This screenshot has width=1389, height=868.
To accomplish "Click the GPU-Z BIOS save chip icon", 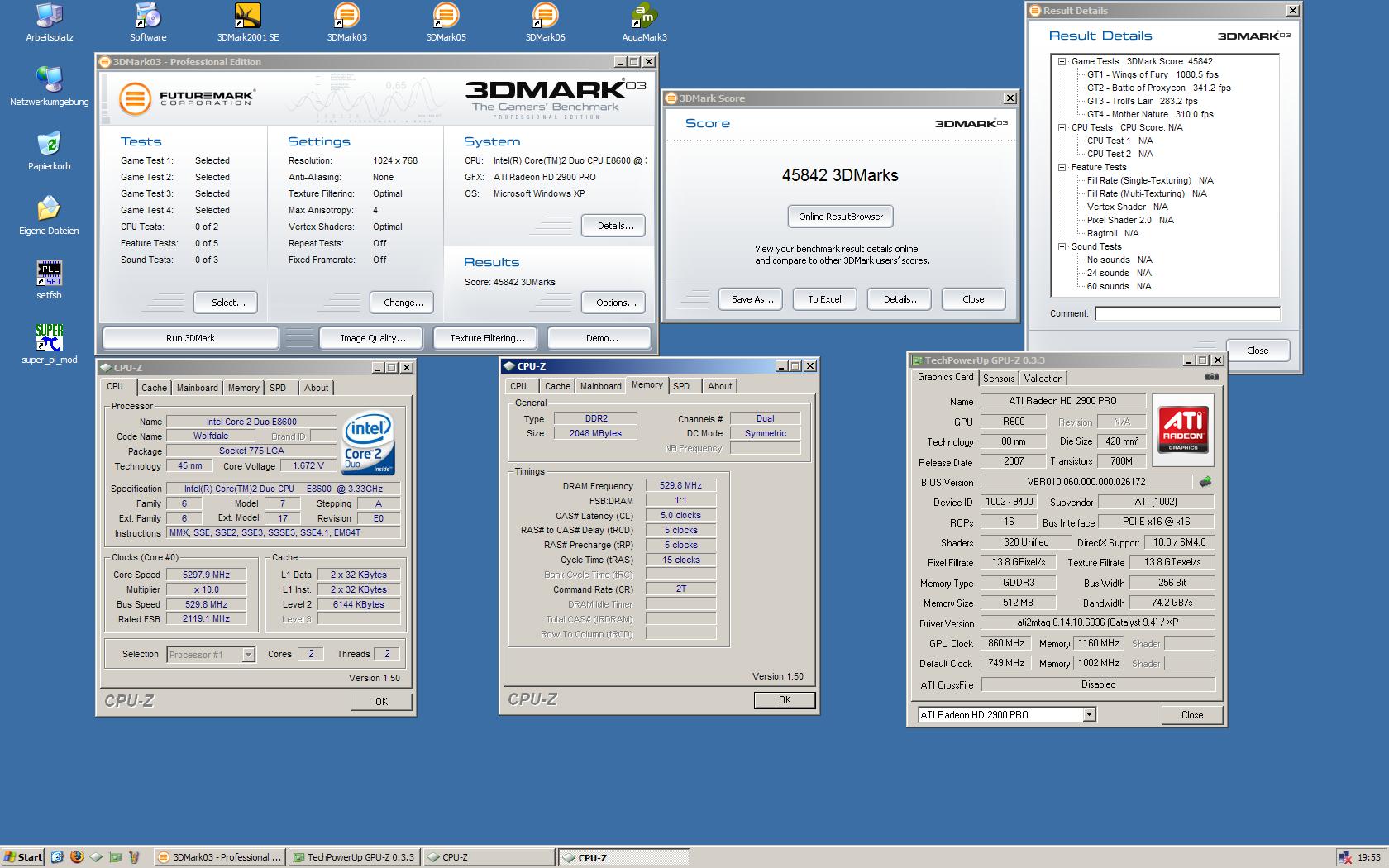I will point(1205,481).
